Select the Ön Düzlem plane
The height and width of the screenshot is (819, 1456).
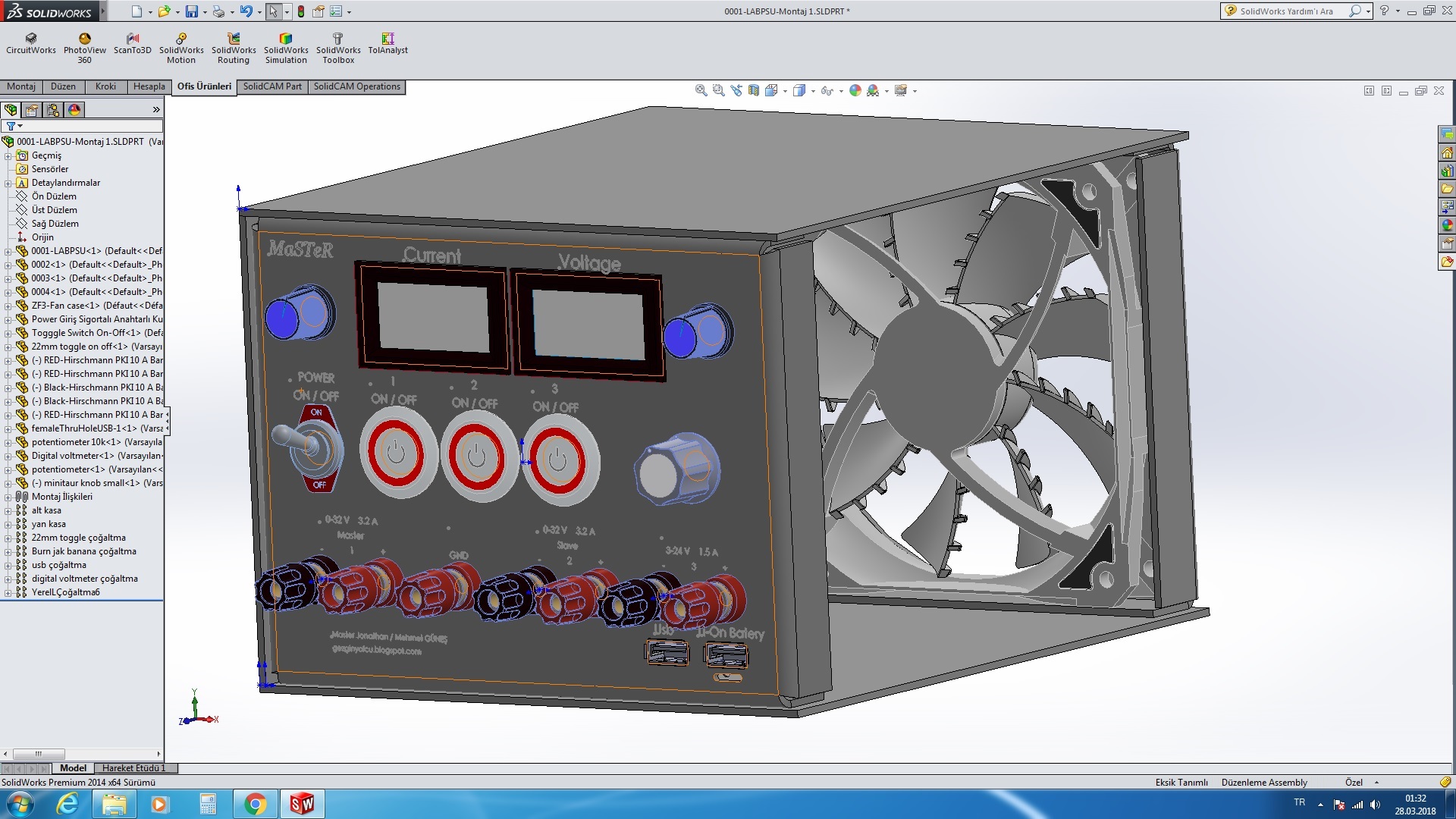[x=54, y=196]
